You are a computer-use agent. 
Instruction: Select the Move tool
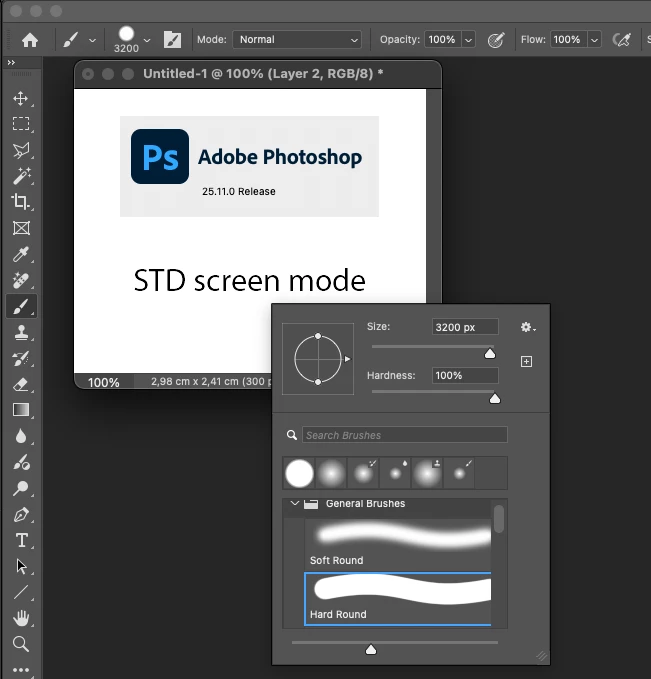coord(20,98)
